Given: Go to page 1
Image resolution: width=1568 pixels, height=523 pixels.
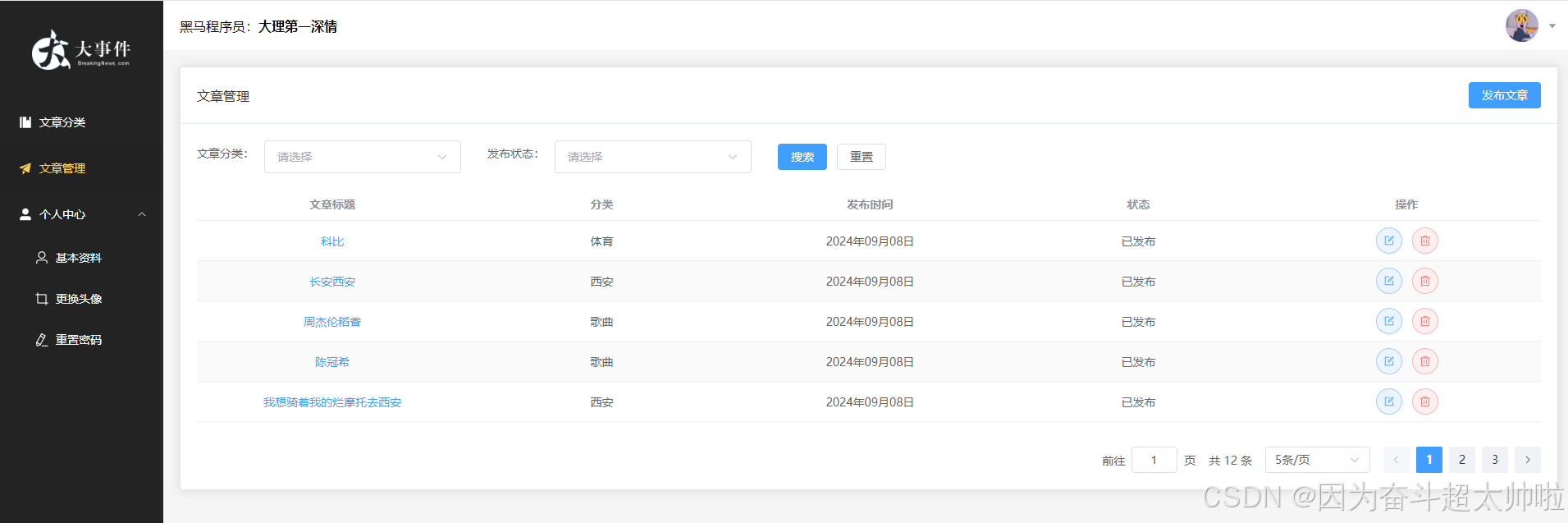Looking at the screenshot, I should point(1429,460).
